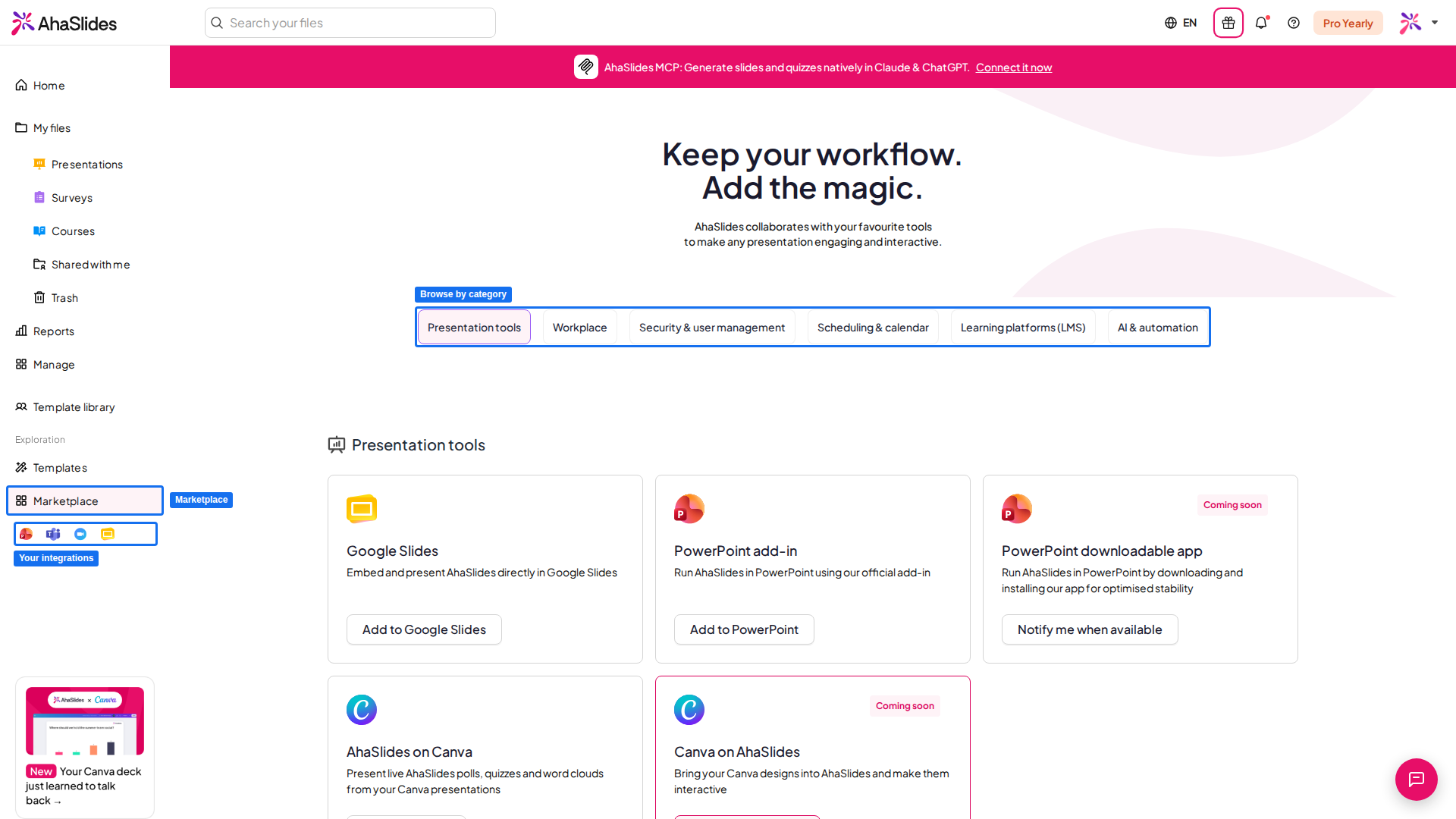Click Add to Google Slides button
1456x819 pixels.
click(x=424, y=629)
